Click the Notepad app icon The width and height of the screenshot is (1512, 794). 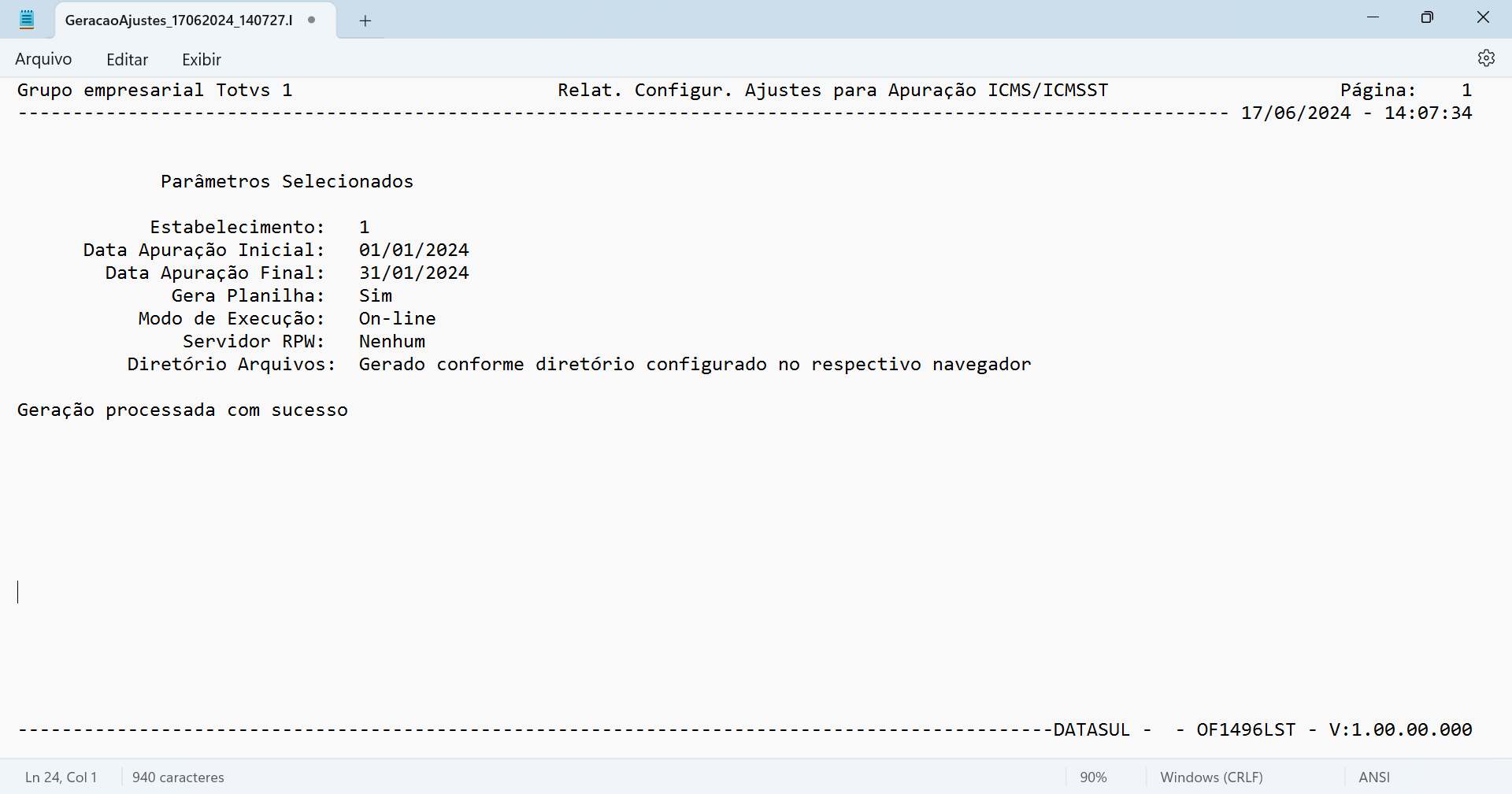click(x=27, y=20)
